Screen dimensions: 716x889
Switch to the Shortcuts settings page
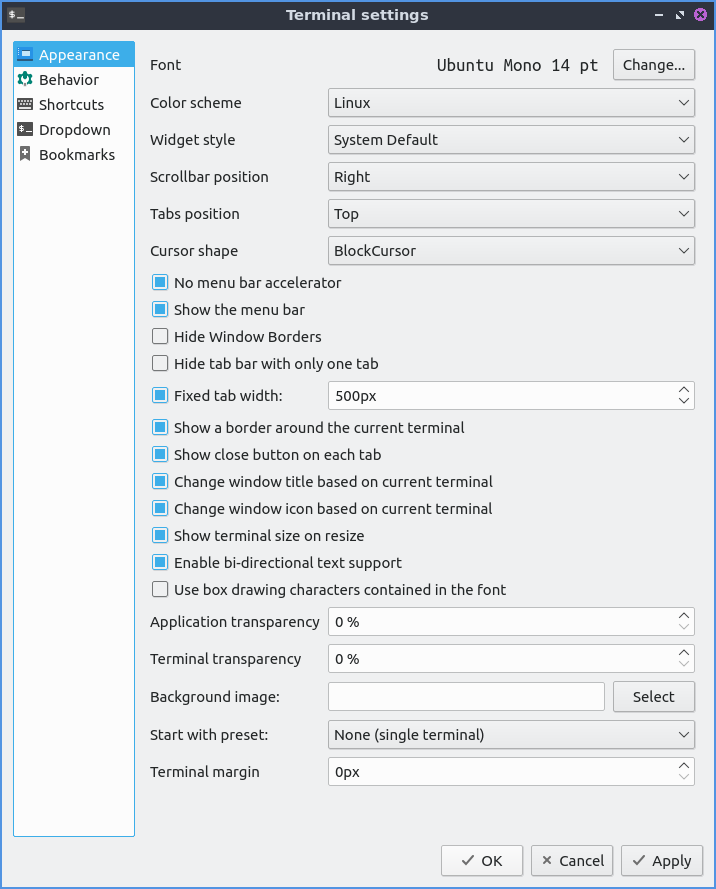pyautogui.click(x=71, y=105)
